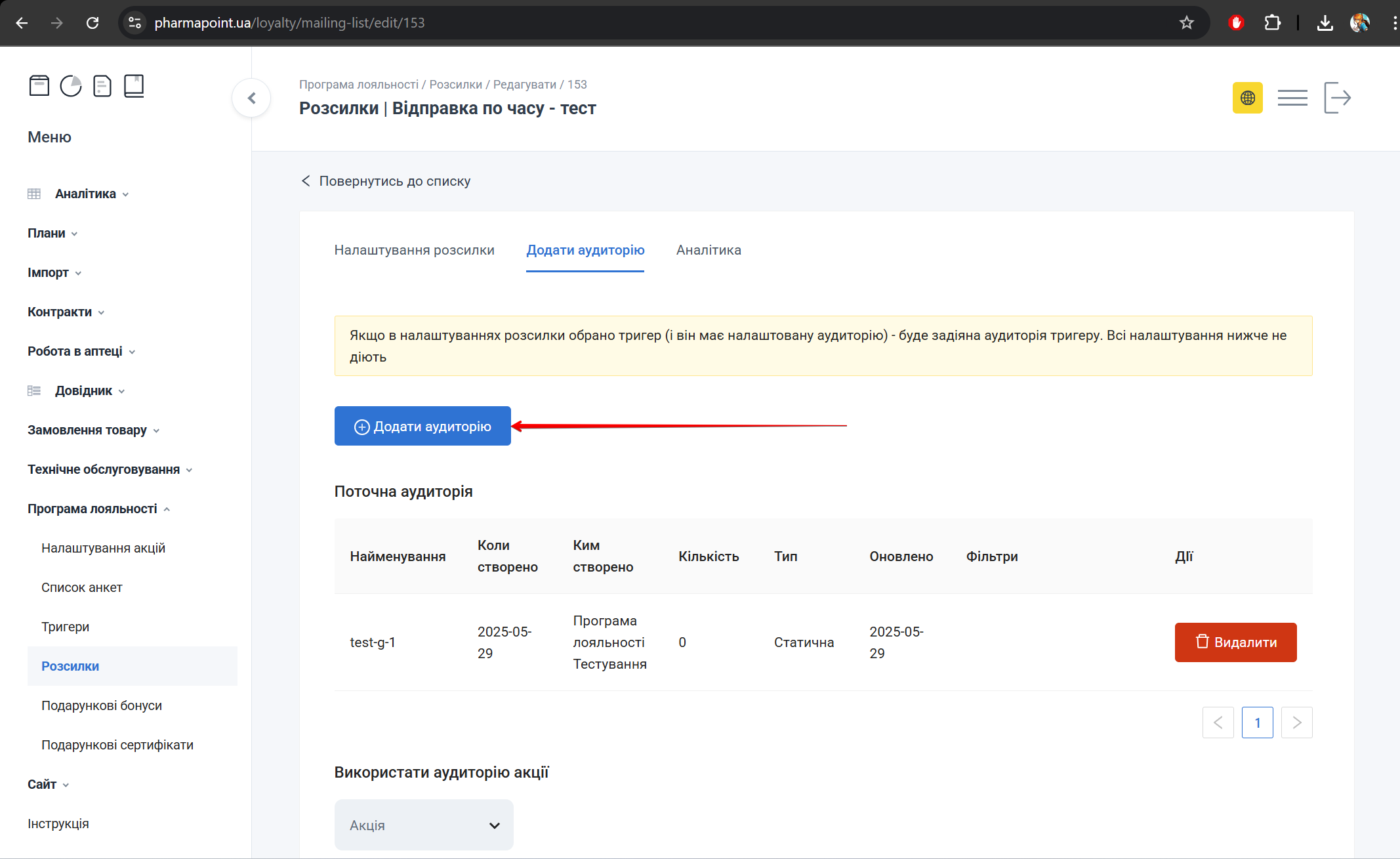The height and width of the screenshot is (859, 1400).
Task: Click the document icon in sidebar top
Action: [x=102, y=86]
